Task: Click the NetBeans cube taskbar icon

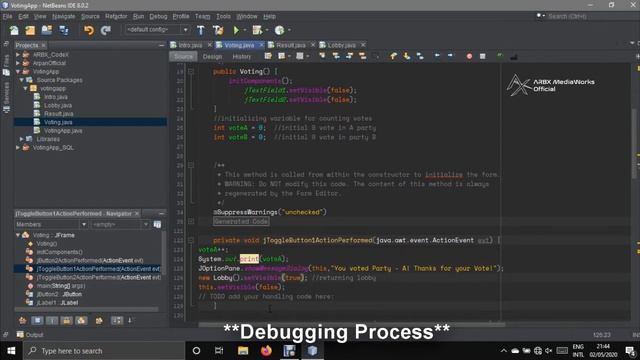Action: pyautogui.click(x=312, y=351)
